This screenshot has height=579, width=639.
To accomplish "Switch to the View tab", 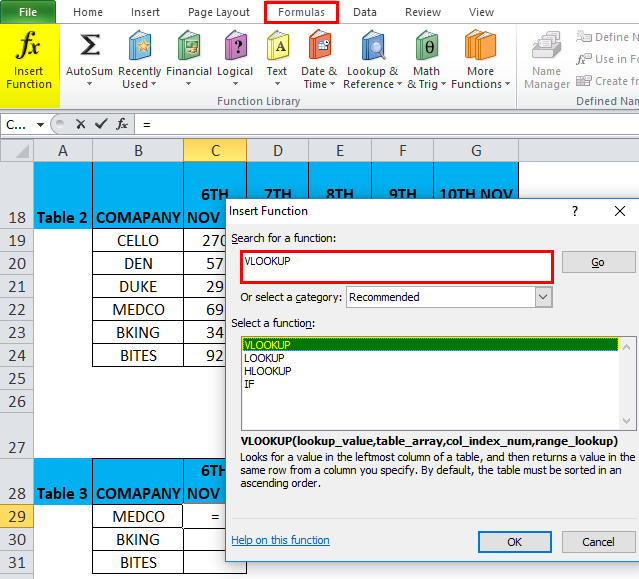I will [x=481, y=12].
